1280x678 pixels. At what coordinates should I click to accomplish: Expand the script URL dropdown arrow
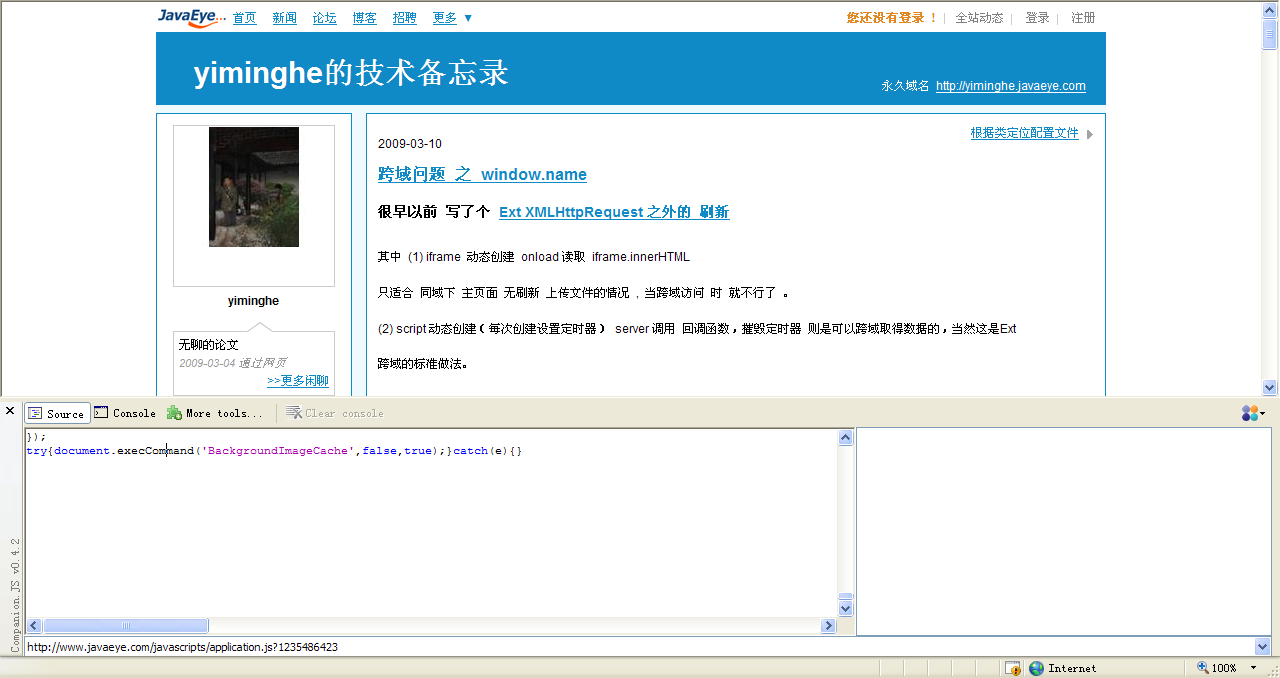click(x=1261, y=647)
